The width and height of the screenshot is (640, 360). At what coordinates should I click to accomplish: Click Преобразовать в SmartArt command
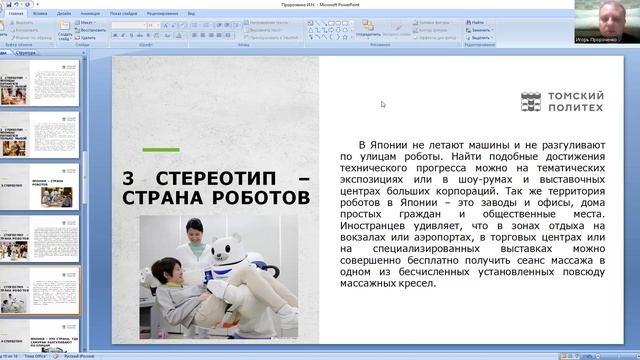click(x=271, y=38)
